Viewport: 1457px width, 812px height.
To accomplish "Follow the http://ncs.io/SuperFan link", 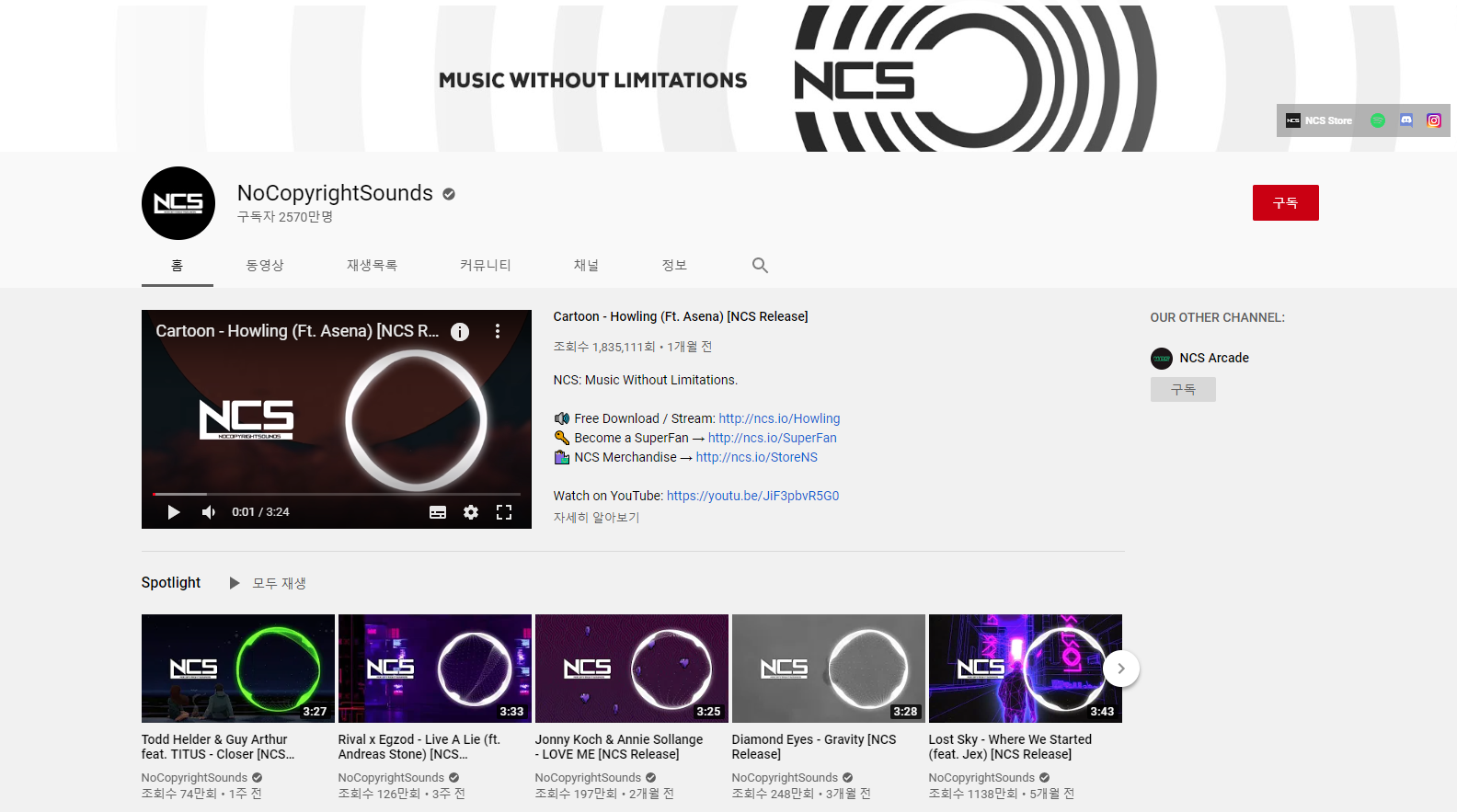I will tap(773, 438).
